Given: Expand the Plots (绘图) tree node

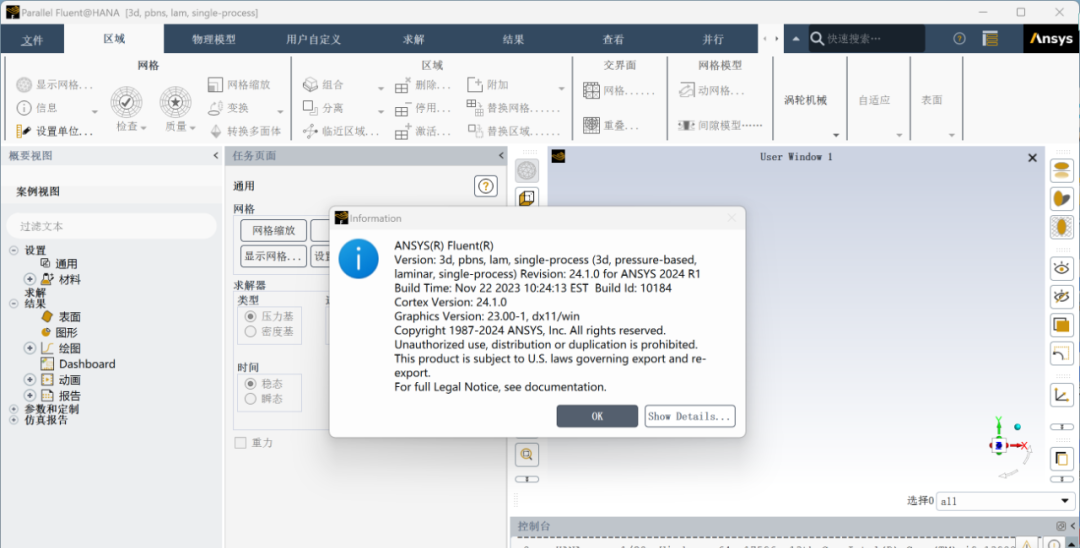Looking at the screenshot, I should (x=30, y=348).
